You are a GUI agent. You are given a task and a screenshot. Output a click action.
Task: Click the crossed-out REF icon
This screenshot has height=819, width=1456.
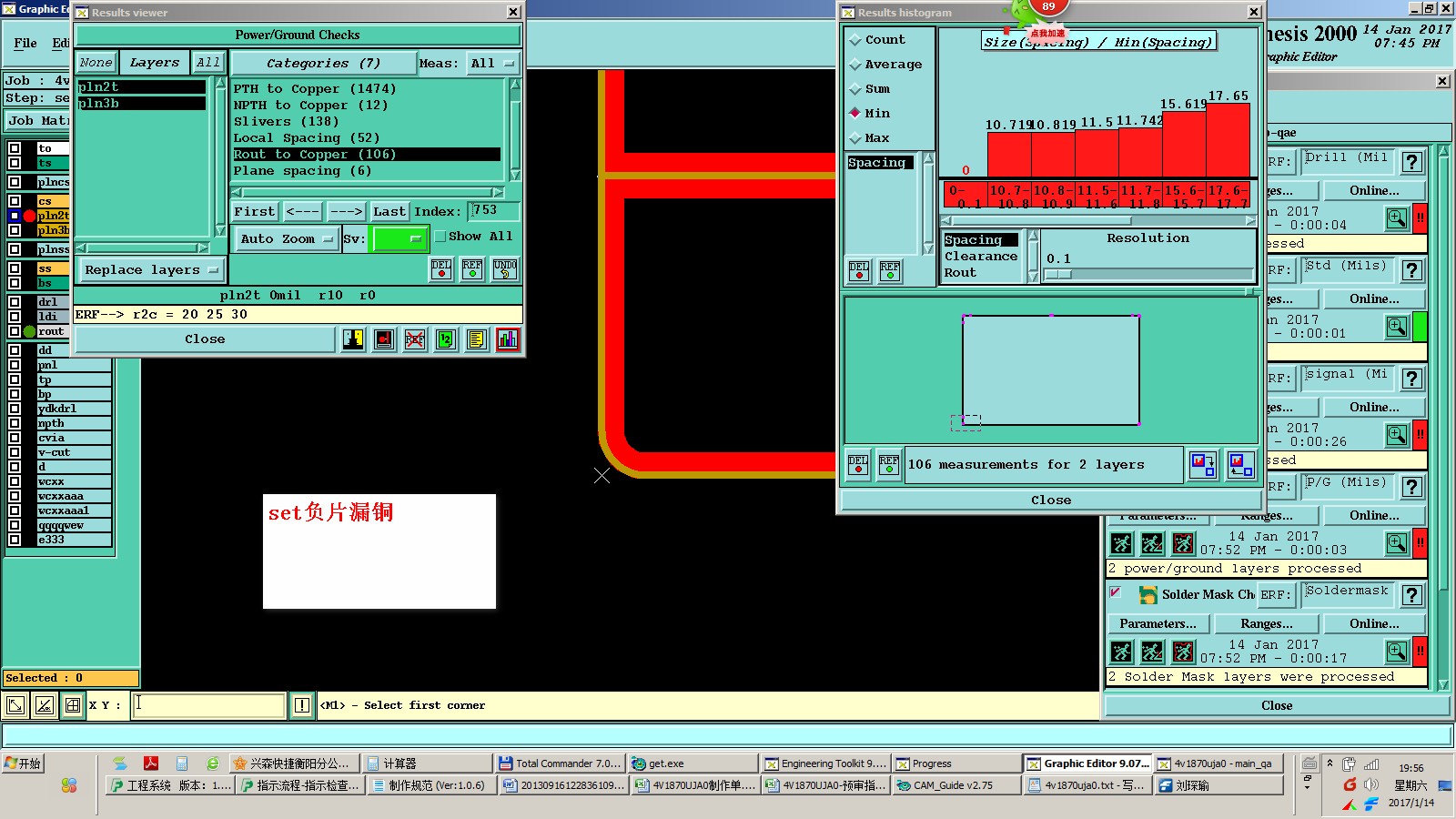(415, 339)
